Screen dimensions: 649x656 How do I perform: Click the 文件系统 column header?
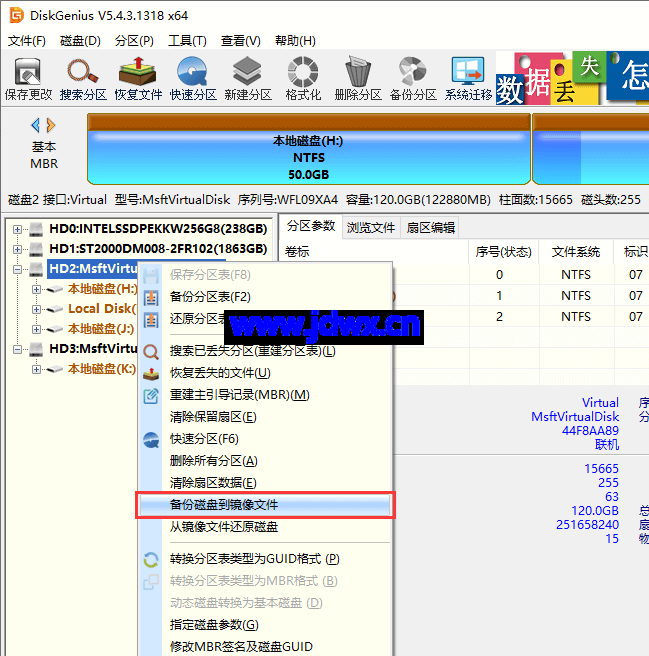coord(576,252)
